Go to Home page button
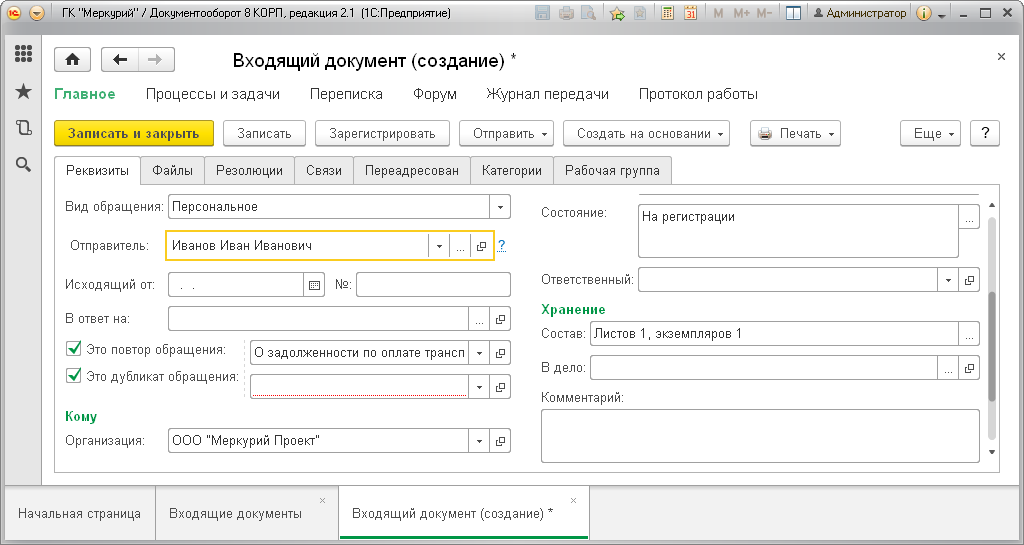Viewport: 1024px width, 545px height. pyautogui.click(x=72, y=60)
